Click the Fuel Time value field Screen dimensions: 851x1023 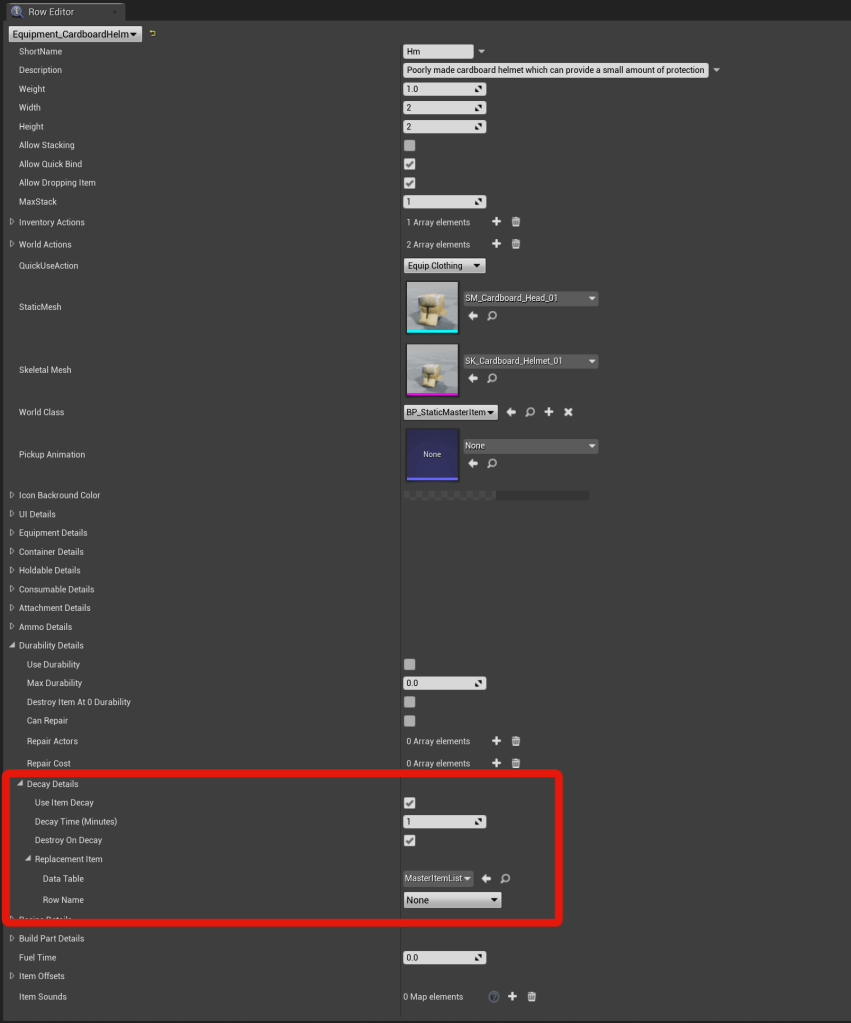click(x=444, y=958)
